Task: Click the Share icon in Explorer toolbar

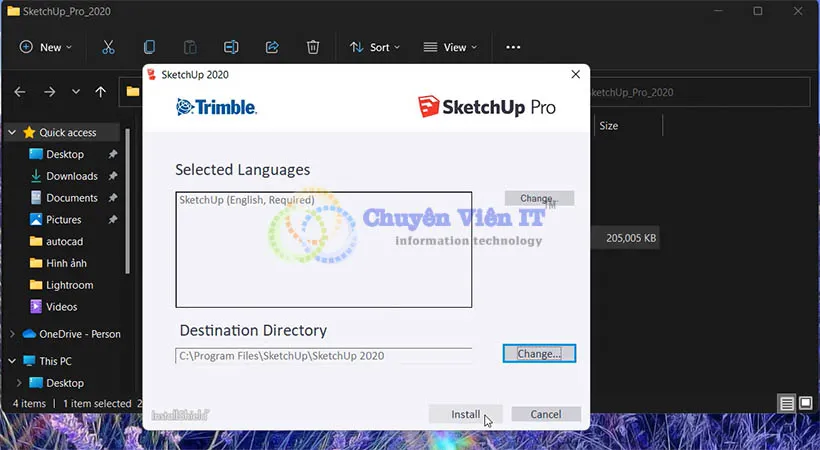Action: (x=272, y=47)
